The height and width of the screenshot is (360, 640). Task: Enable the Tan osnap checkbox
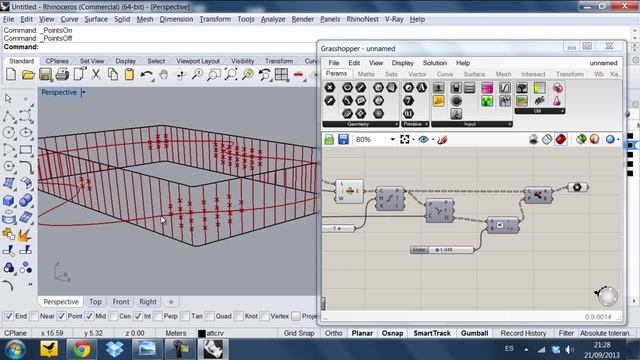click(x=185, y=316)
